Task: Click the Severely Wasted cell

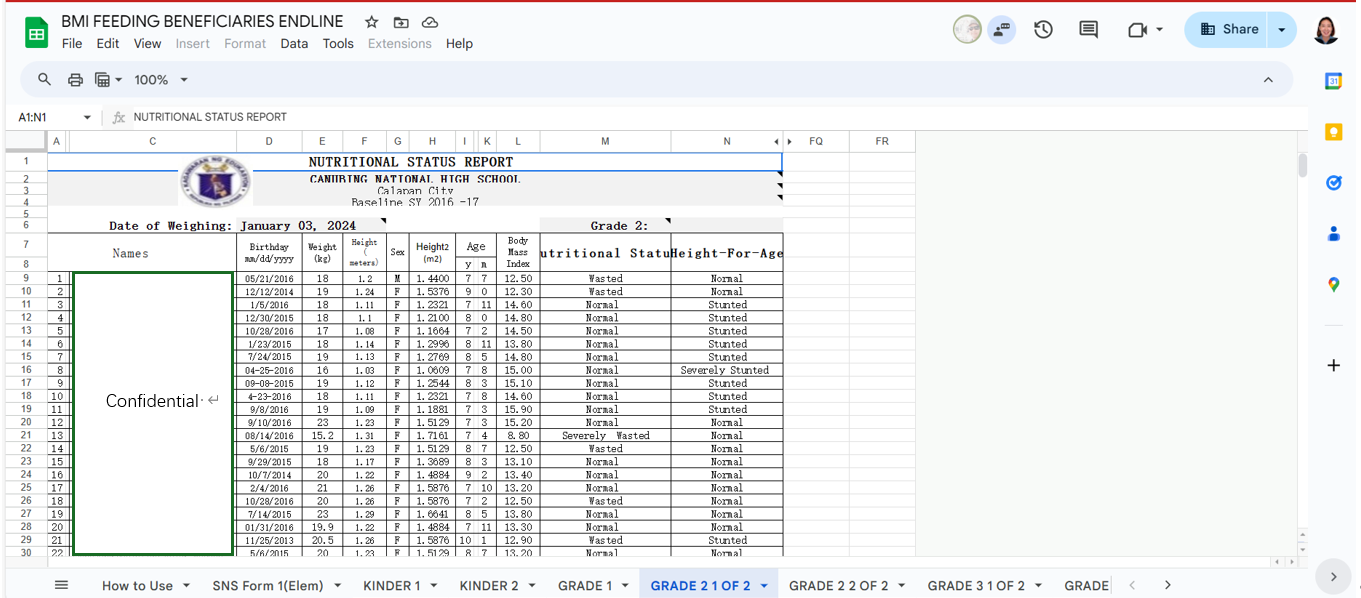Action: click(x=605, y=436)
